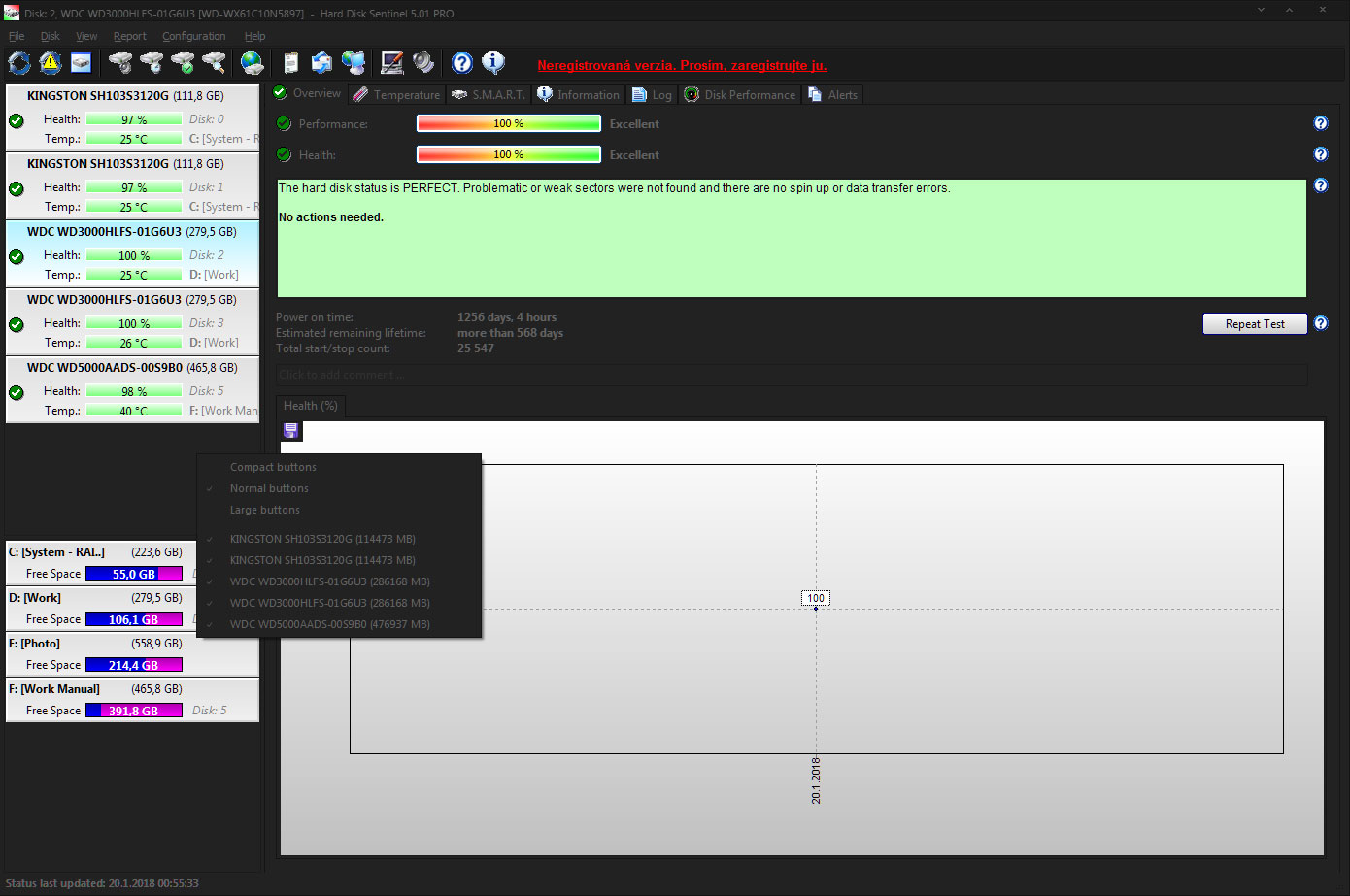This screenshot has width=1350, height=896.
Task: Click the globe over disk toolbar icon
Action: pos(253,63)
